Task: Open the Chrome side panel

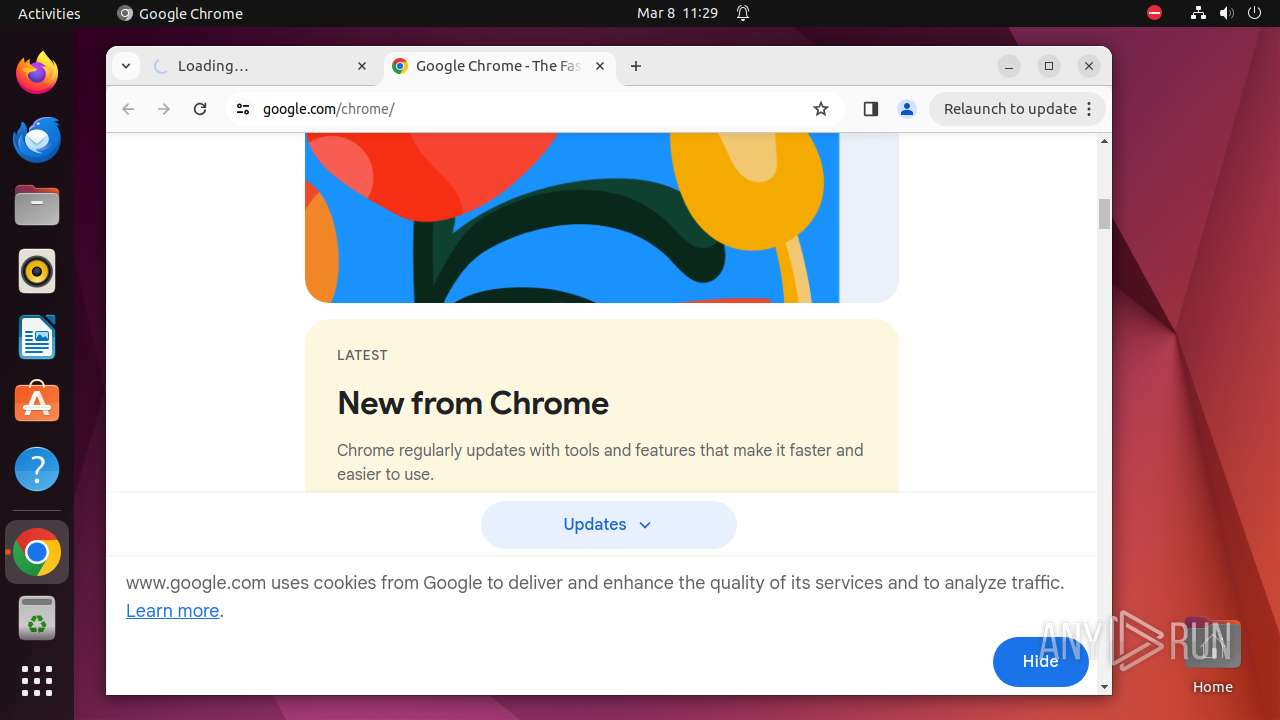Action: pos(870,109)
